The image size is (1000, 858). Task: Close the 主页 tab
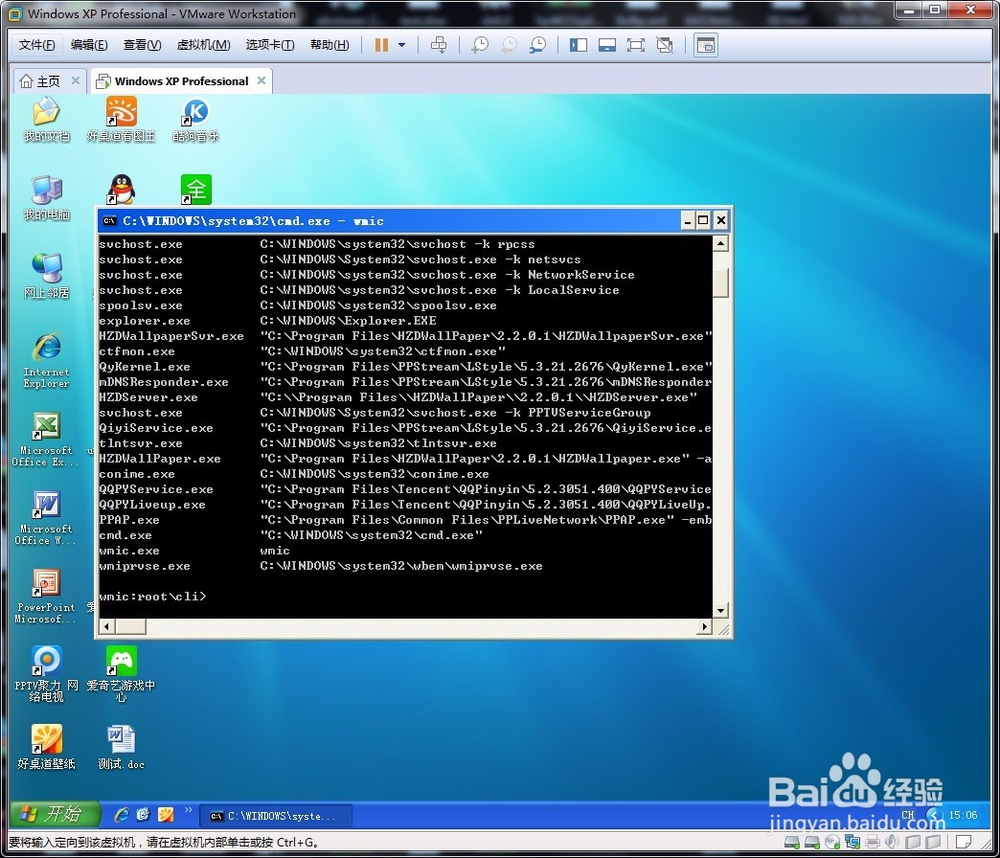pos(75,80)
